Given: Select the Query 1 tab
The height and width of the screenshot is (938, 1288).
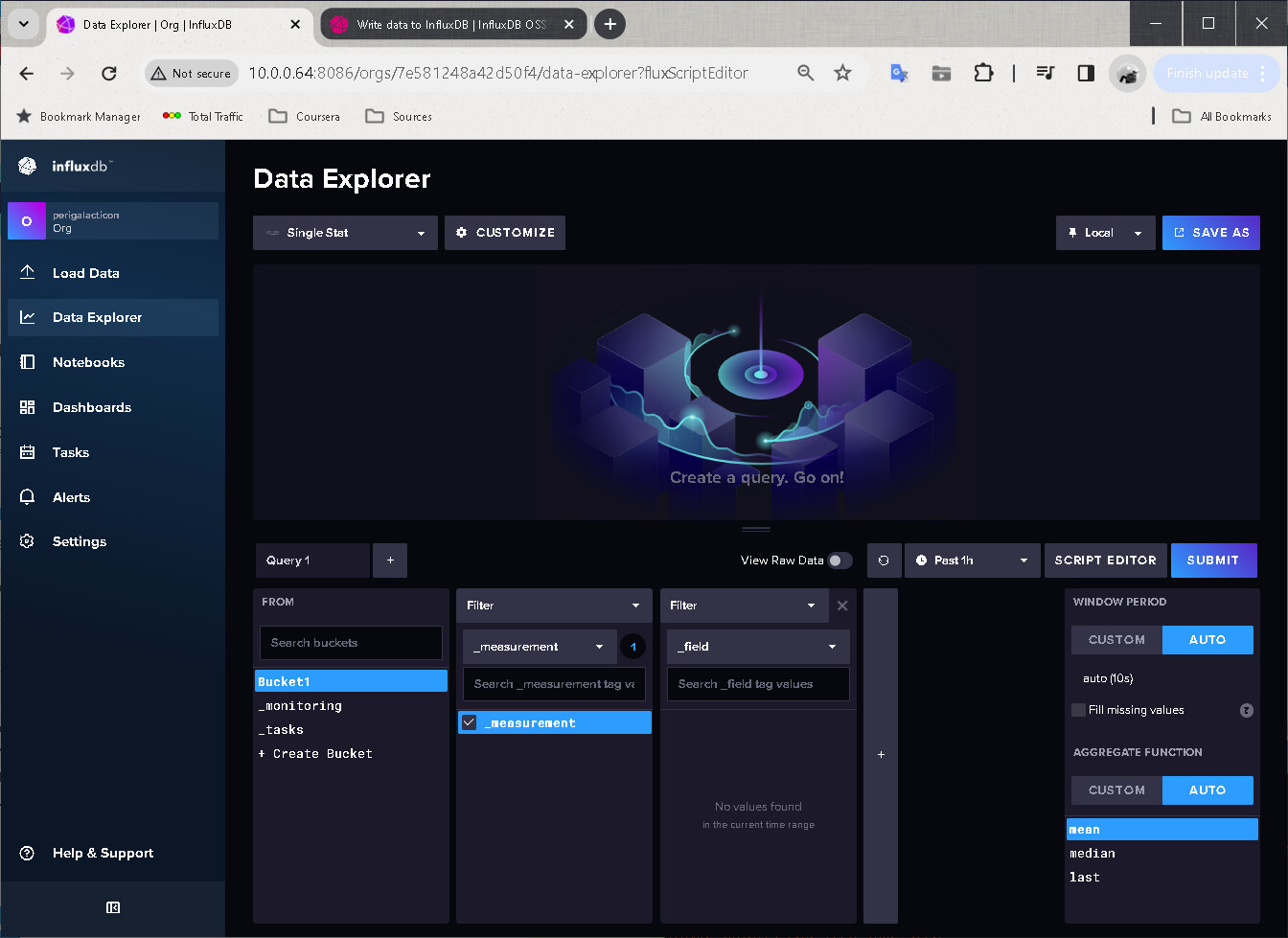Looking at the screenshot, I should [x=311, y=561].
